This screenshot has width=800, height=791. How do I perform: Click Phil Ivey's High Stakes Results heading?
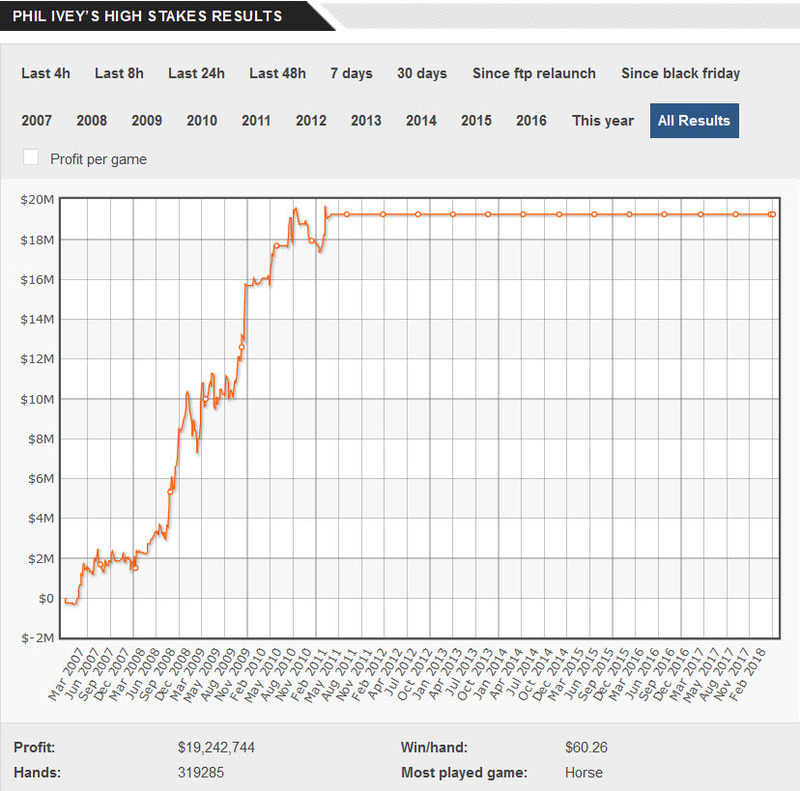point(147,16)
